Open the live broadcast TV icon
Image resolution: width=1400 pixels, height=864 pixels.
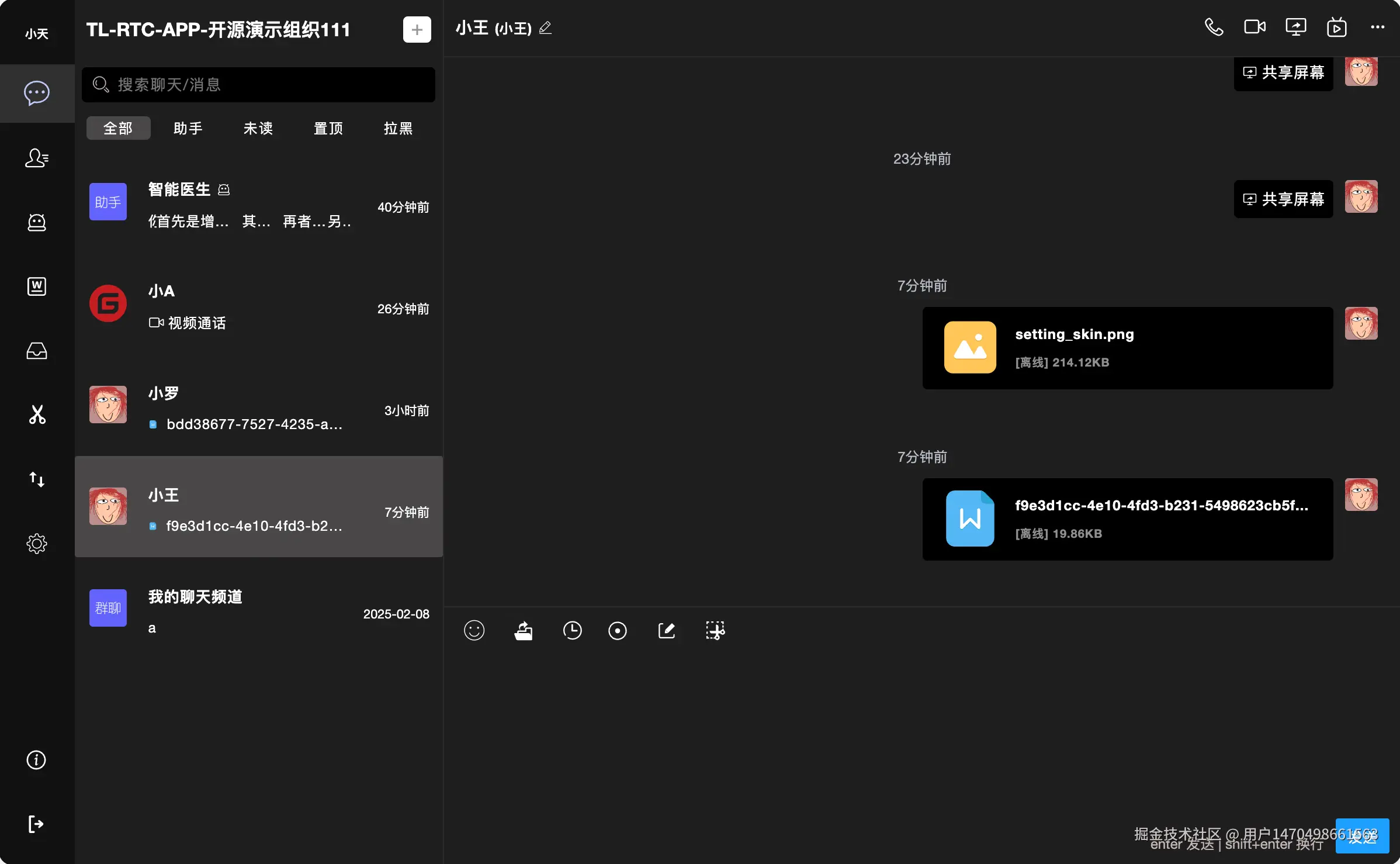pyautogui.click(x=1336, y=27)
